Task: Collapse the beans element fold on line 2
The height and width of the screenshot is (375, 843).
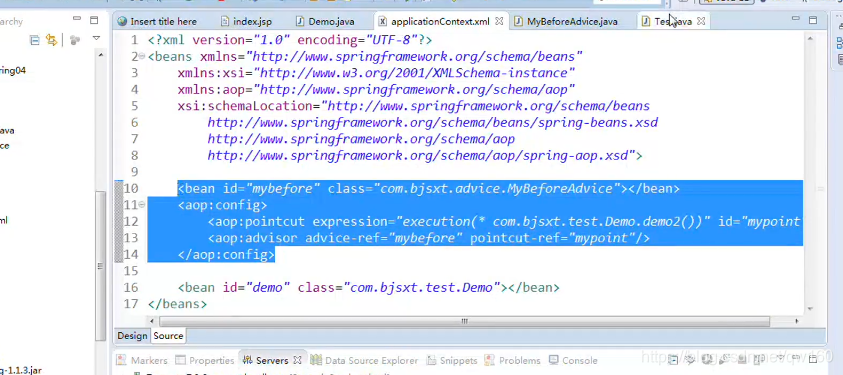Action: coord(142,56)
